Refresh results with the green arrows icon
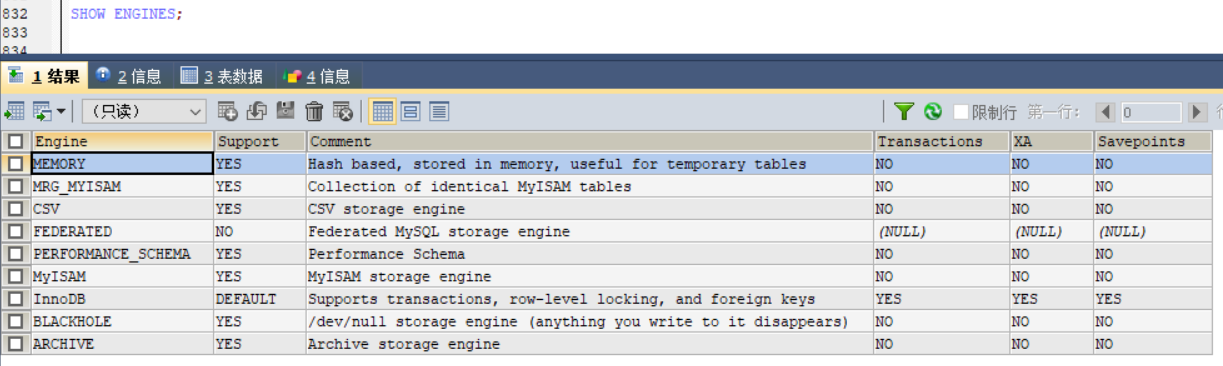Screen dimensions: 1223x366 pos(933,111)
